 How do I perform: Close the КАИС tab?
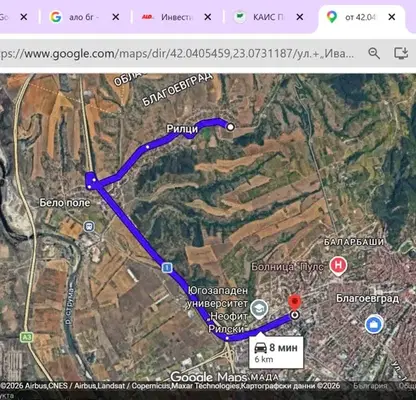point(300,17)
